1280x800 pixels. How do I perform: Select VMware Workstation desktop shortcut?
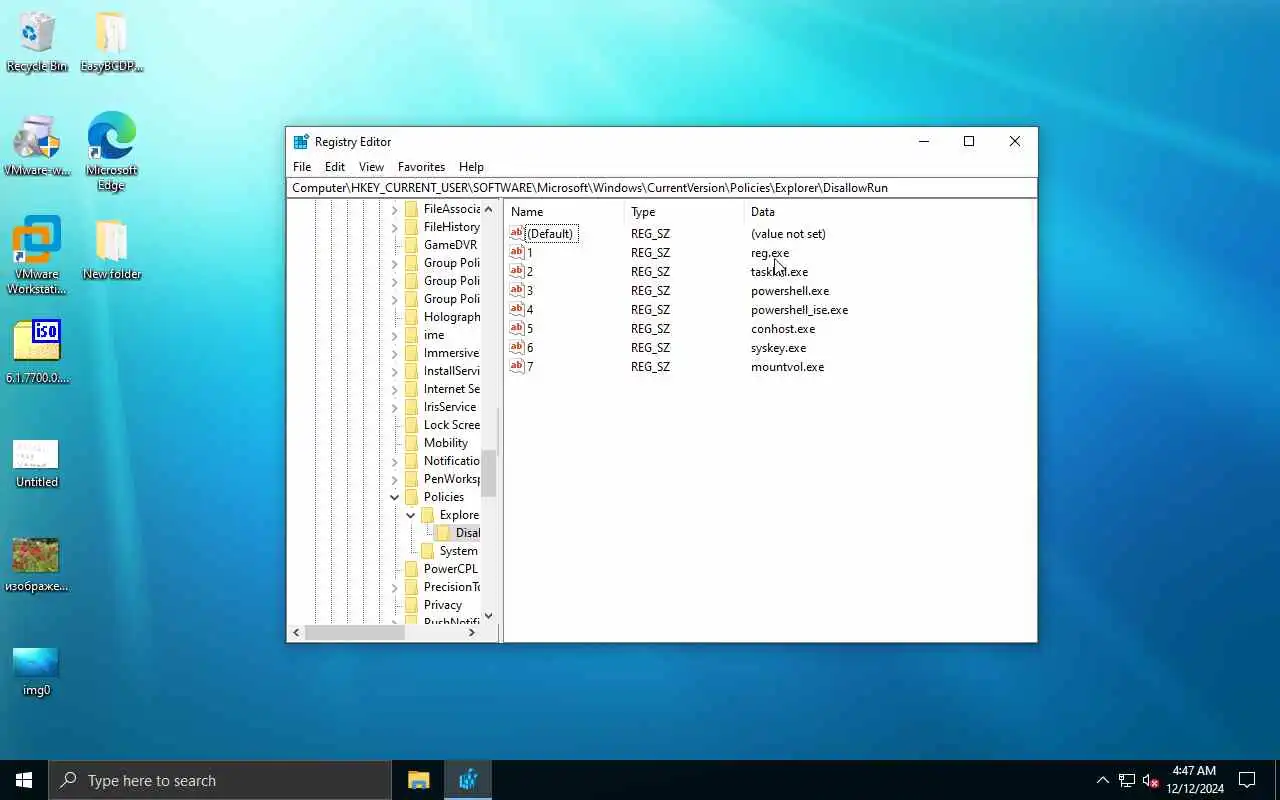coord(37,255)
